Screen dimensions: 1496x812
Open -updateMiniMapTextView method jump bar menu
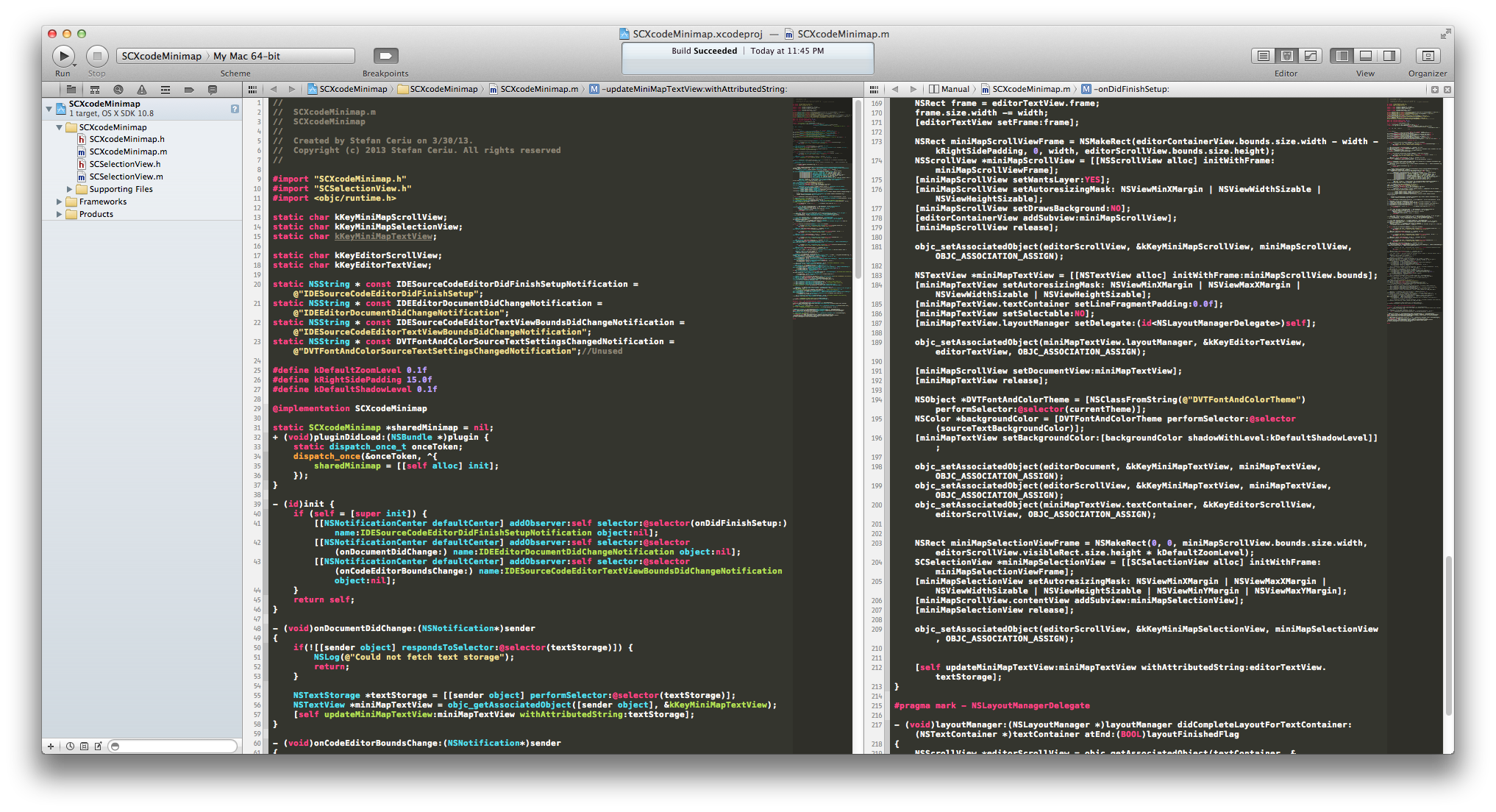[x=688, y=89]
